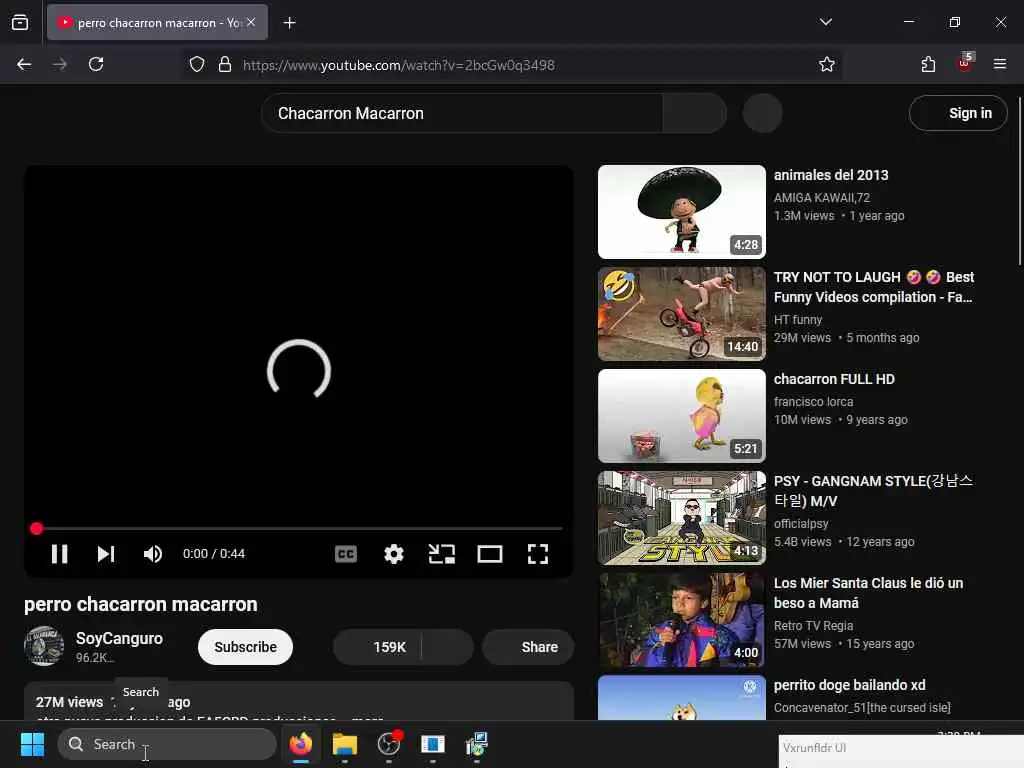The width and height of the screenshot is (1024, 768).
Task: Open PSY GANGNAM STYLE video title
Action: (x=874, y=490)
